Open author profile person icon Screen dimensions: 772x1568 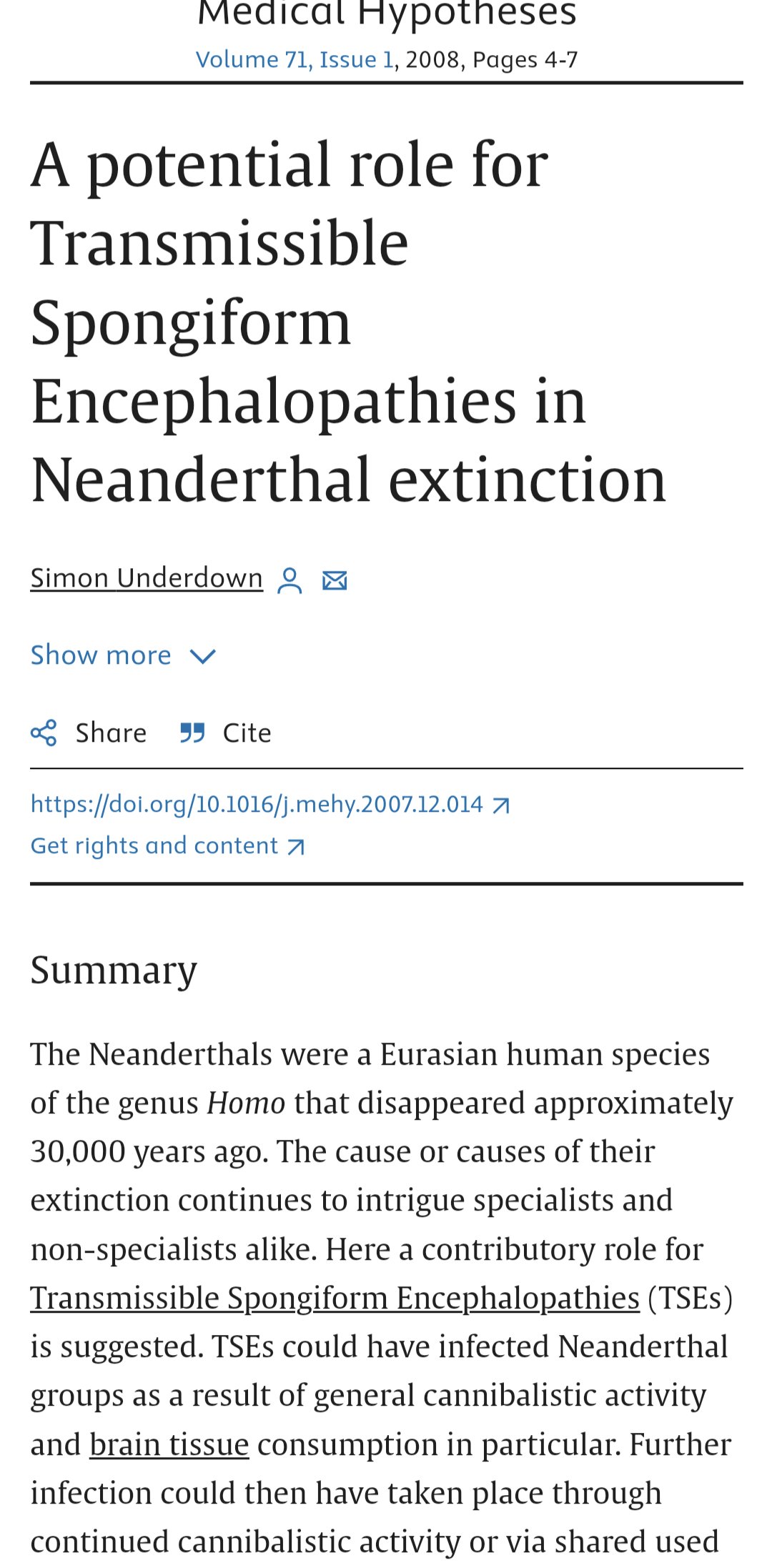(x=289, y=580)
